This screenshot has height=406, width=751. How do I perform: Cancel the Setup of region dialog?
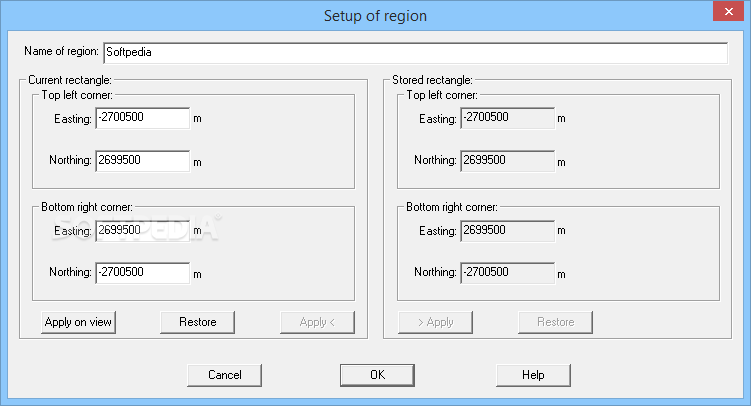tap(224, 375)
